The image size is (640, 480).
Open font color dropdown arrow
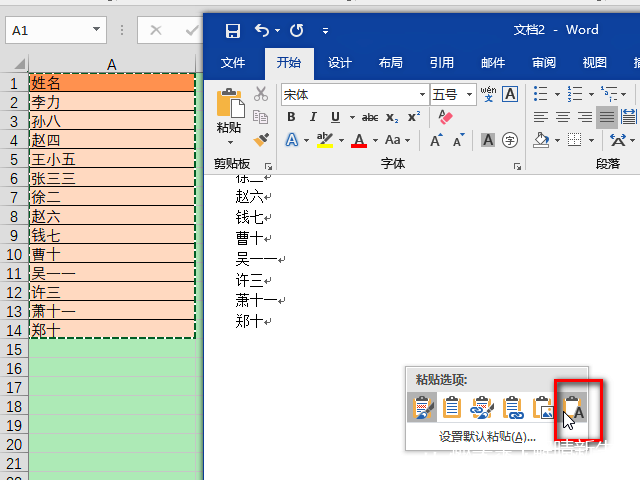click(x=375, y=140)
